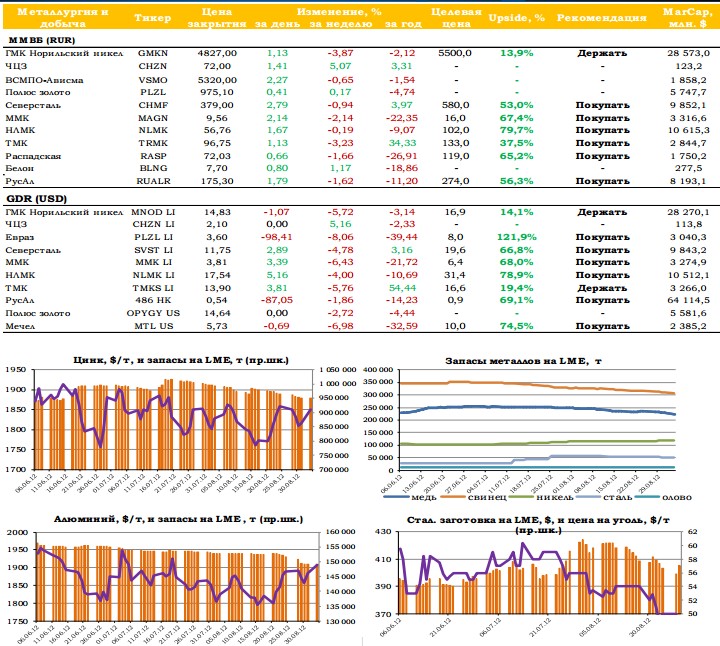Click the олово legend entry
Image resolution: width=720 pixels, height=646 pixels.
click(663, 497)
